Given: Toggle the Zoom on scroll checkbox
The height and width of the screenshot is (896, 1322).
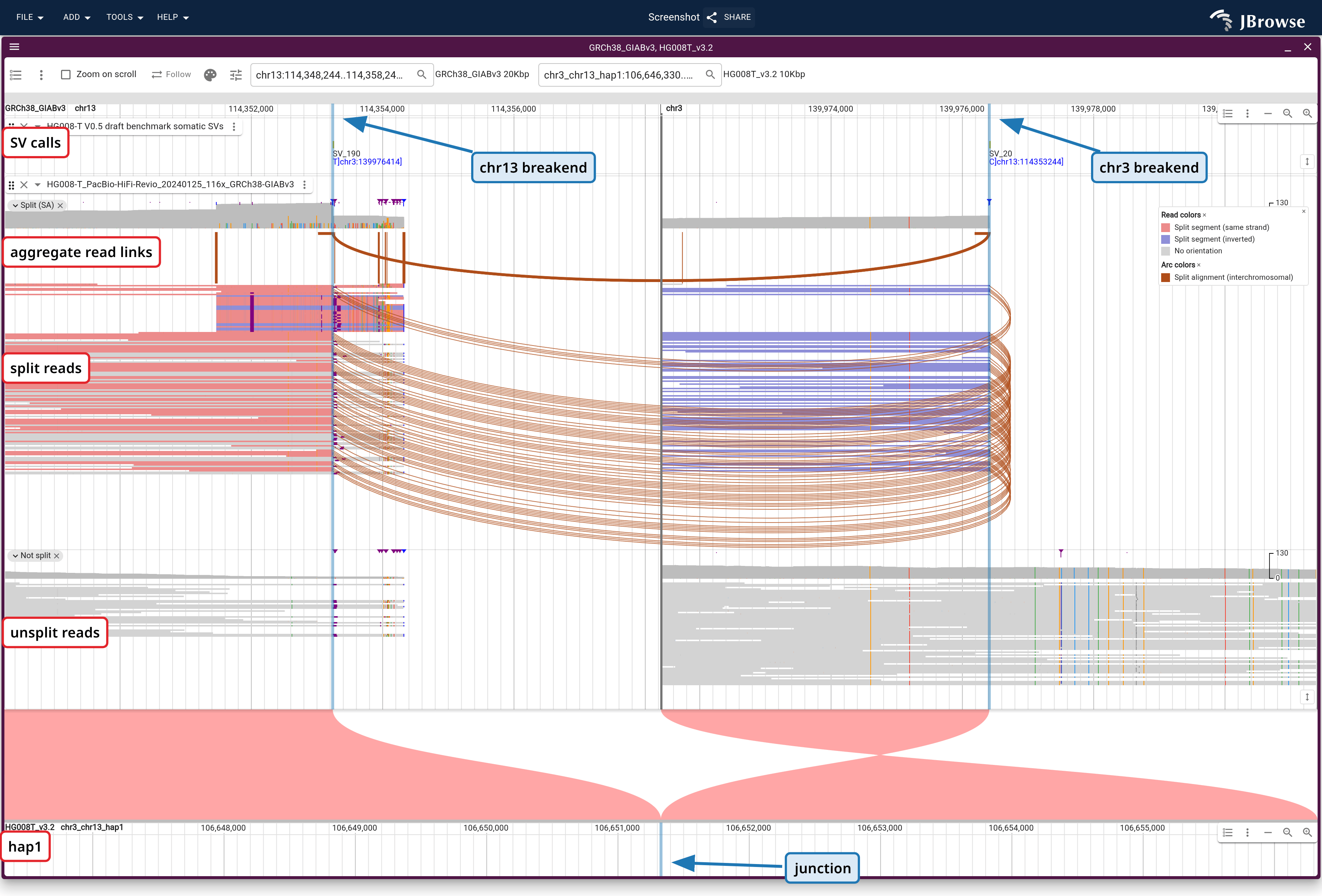Looking at the screenshot, I should tap(66, 75).
